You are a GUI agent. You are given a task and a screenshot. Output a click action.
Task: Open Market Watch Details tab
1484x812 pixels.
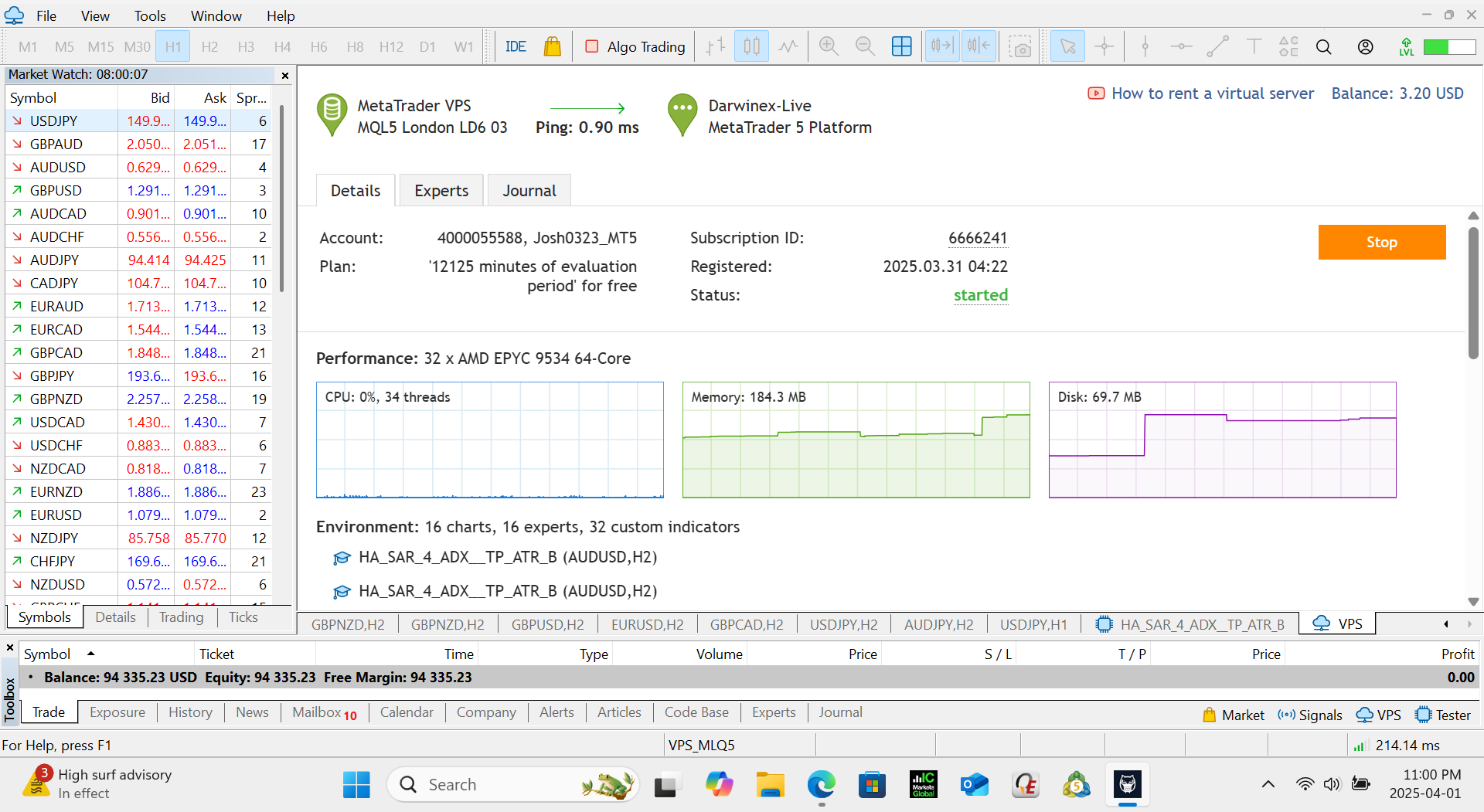click(115, 617)
